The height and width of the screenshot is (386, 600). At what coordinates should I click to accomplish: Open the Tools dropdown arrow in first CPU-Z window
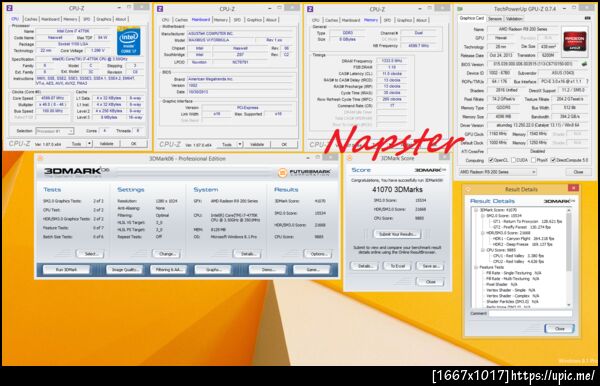click(89, 143)
